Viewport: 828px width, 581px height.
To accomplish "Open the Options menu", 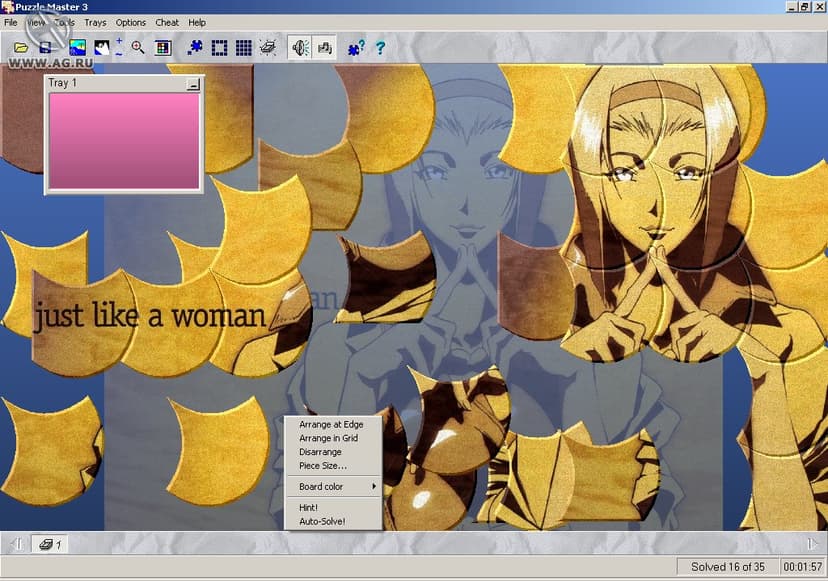I will (130, 23).
